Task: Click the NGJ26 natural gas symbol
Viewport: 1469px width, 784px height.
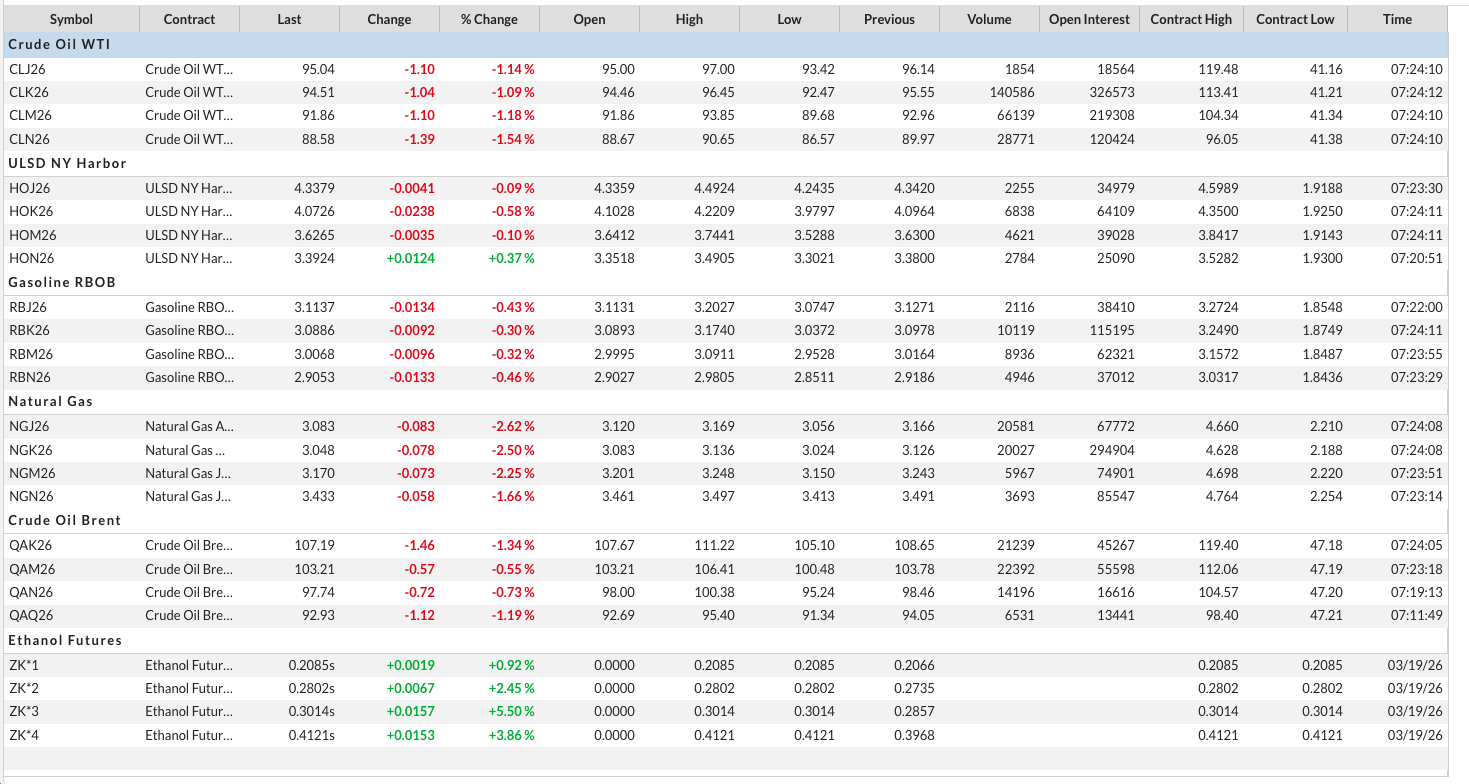Action: coord(29,426)
